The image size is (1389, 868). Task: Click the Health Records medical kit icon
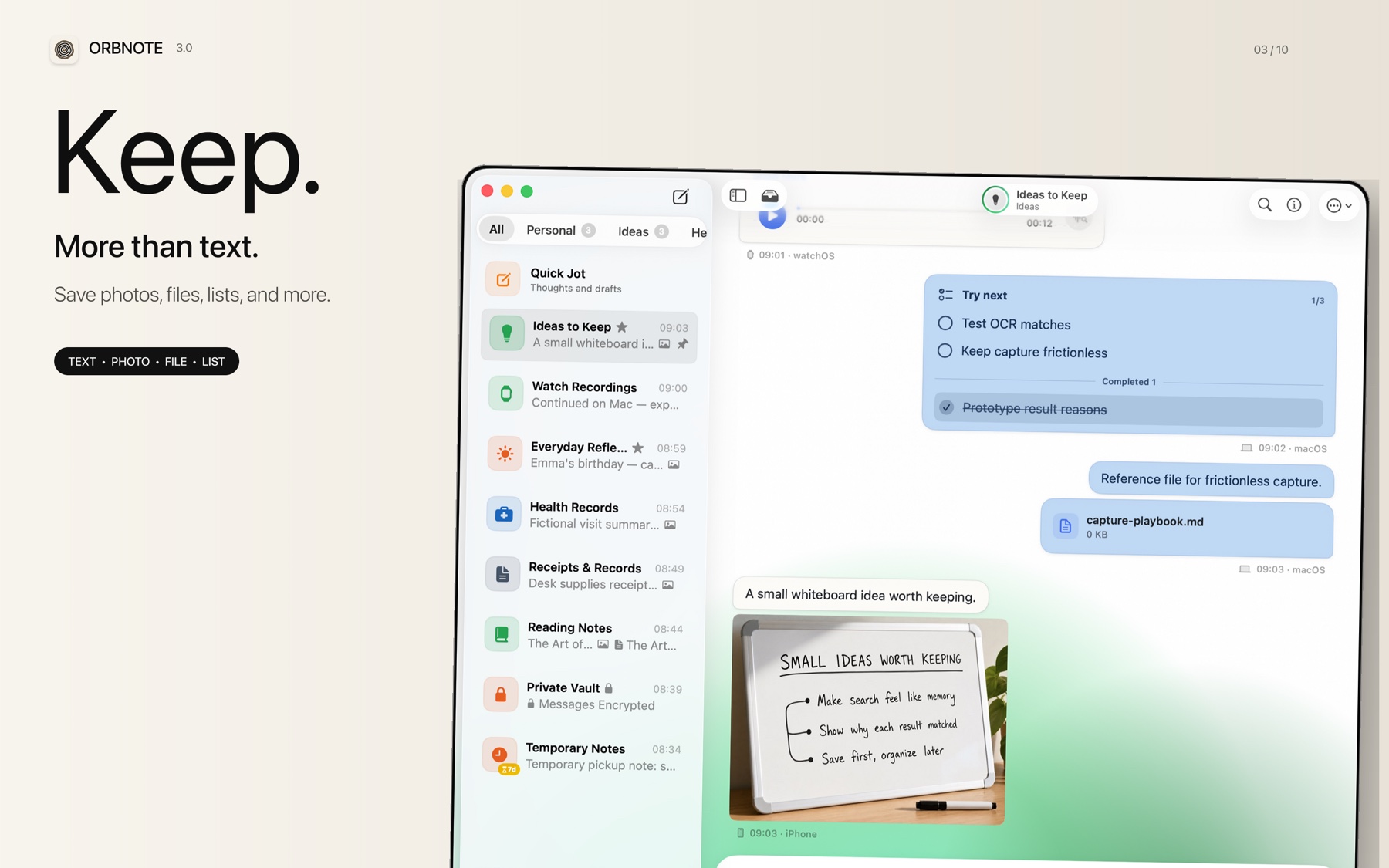click(504, 514)
